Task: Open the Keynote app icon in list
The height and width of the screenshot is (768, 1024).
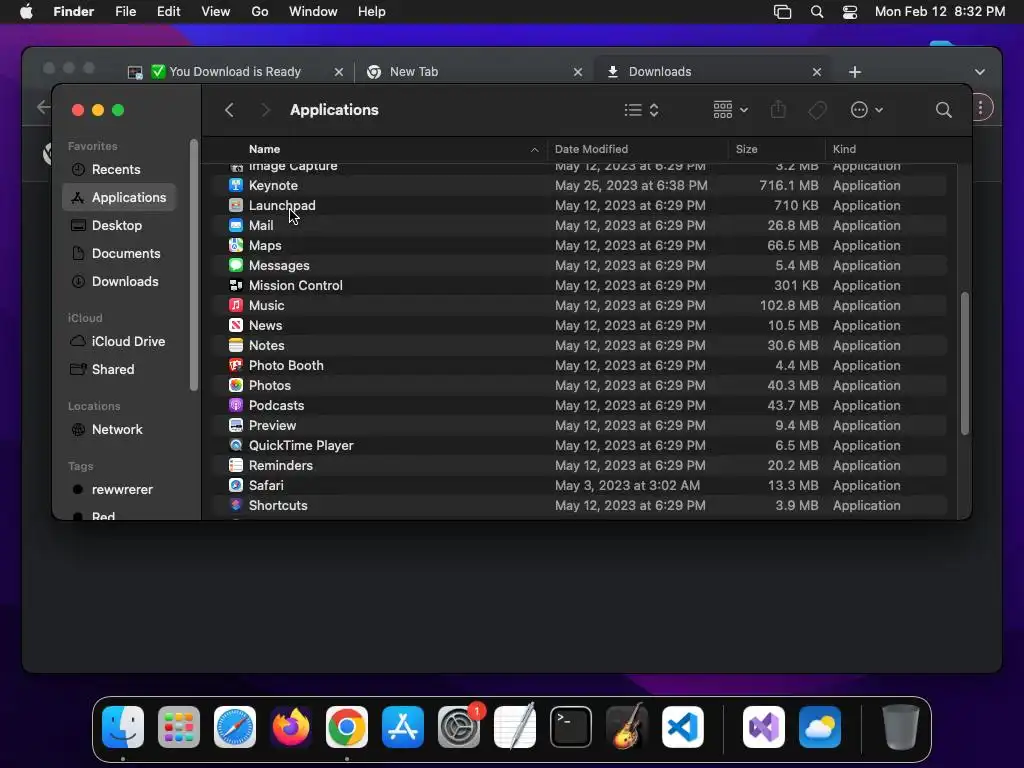Action: click(x=236, y=185)
